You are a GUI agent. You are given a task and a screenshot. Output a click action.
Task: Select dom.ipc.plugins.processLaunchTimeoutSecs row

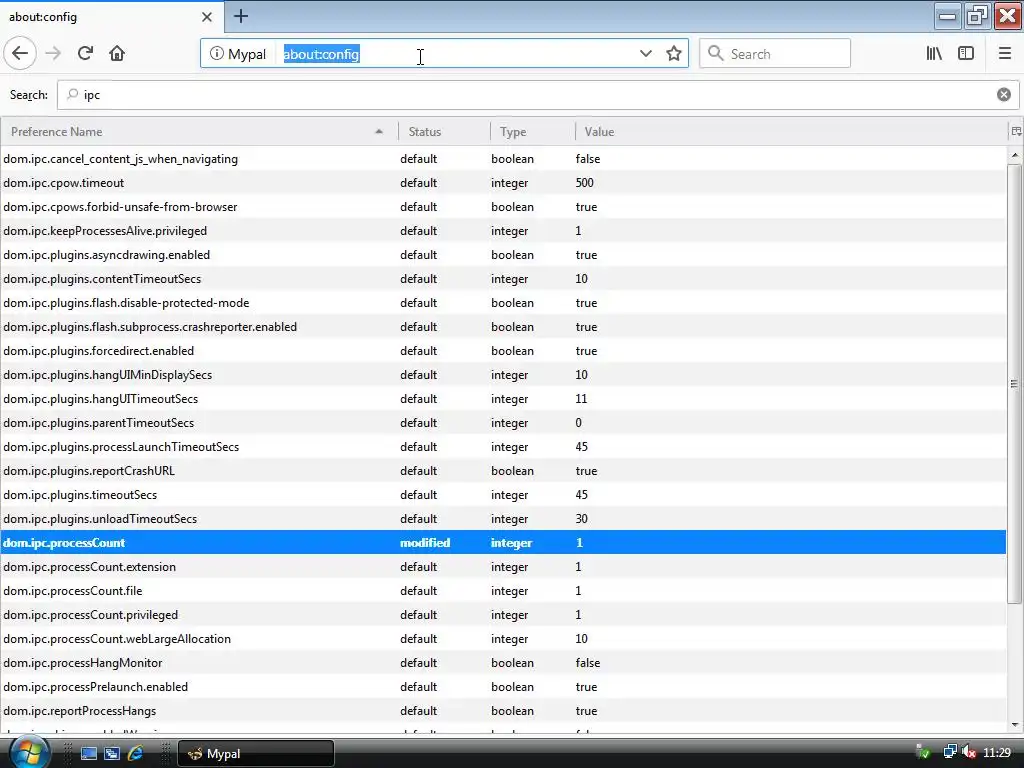point(503,447)
